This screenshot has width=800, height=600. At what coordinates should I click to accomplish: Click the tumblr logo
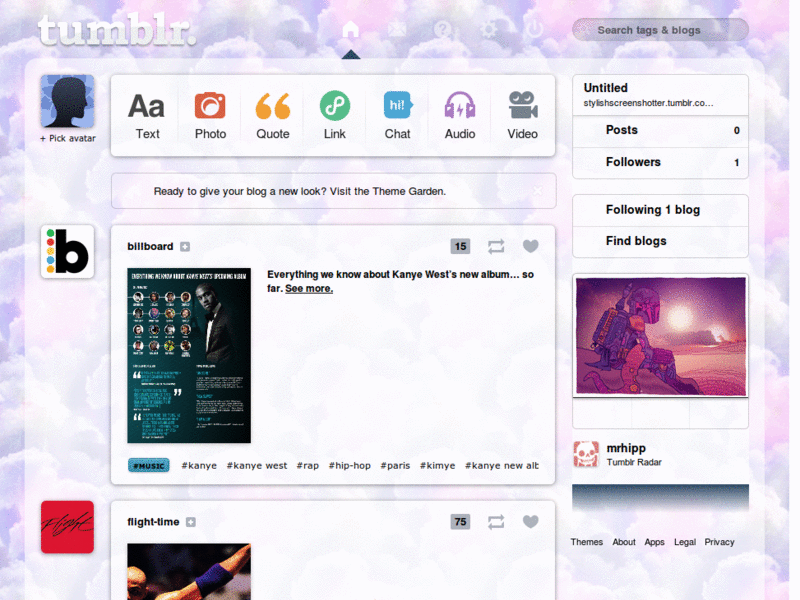coord(117,31)
